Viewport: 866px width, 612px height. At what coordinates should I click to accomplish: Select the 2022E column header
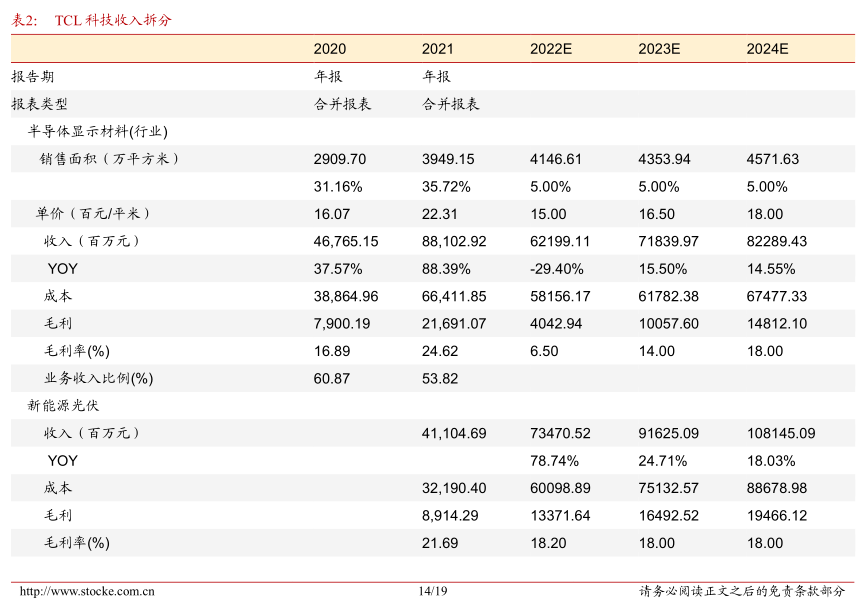(551, 49)
